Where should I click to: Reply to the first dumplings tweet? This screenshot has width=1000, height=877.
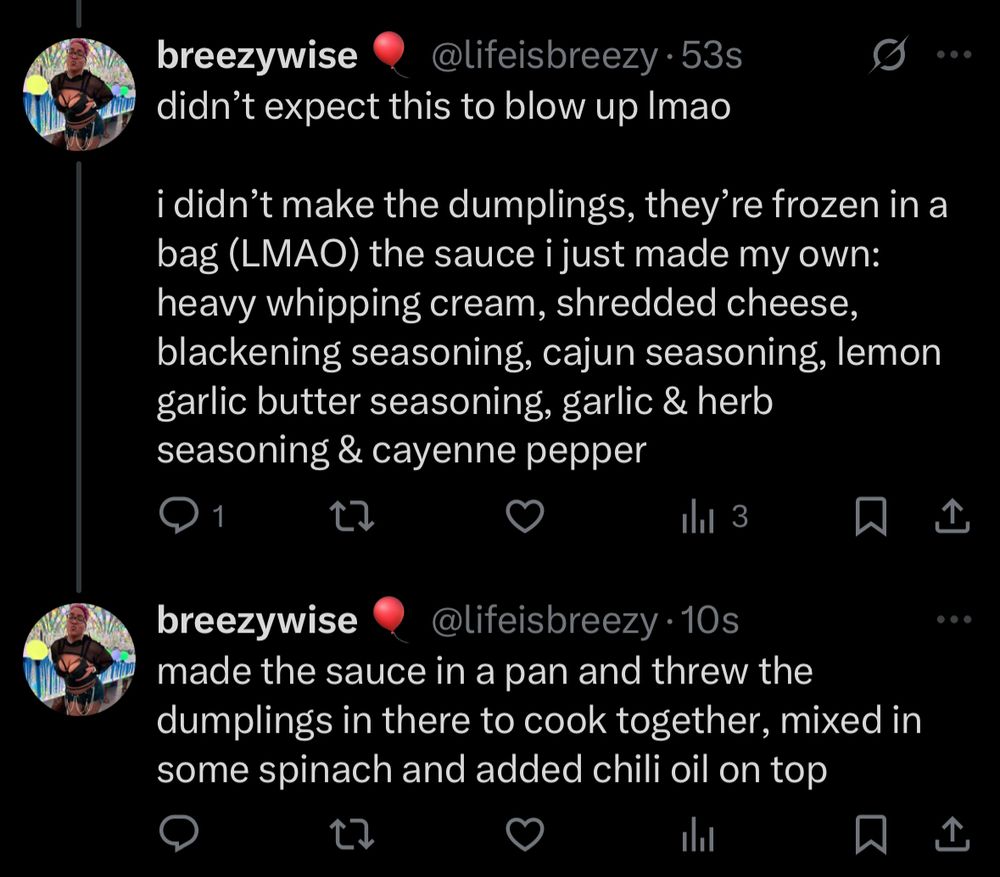178,516
